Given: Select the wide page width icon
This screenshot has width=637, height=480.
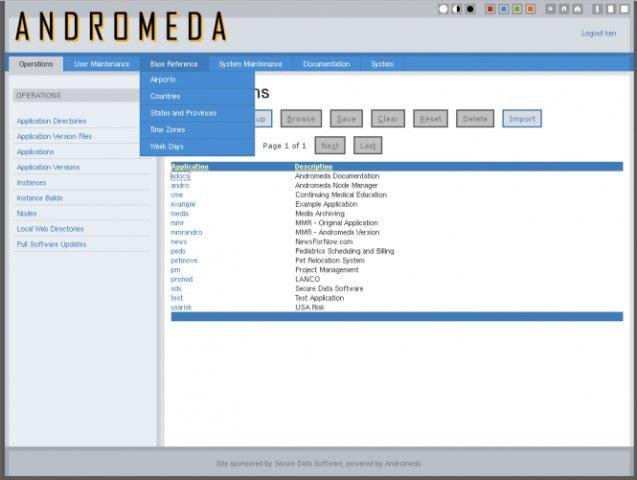Looking at the screenshot, I should tap(624, 9).
